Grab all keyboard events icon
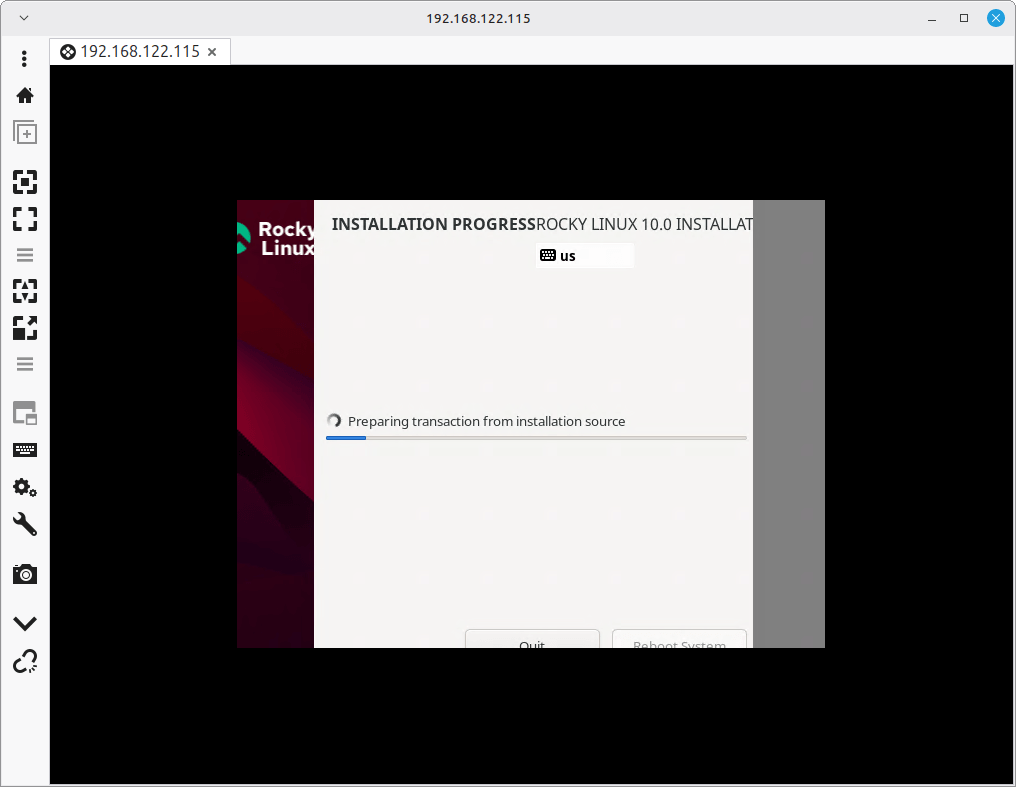This screenshot has height=787, width=1016. (x=25, y=450)
